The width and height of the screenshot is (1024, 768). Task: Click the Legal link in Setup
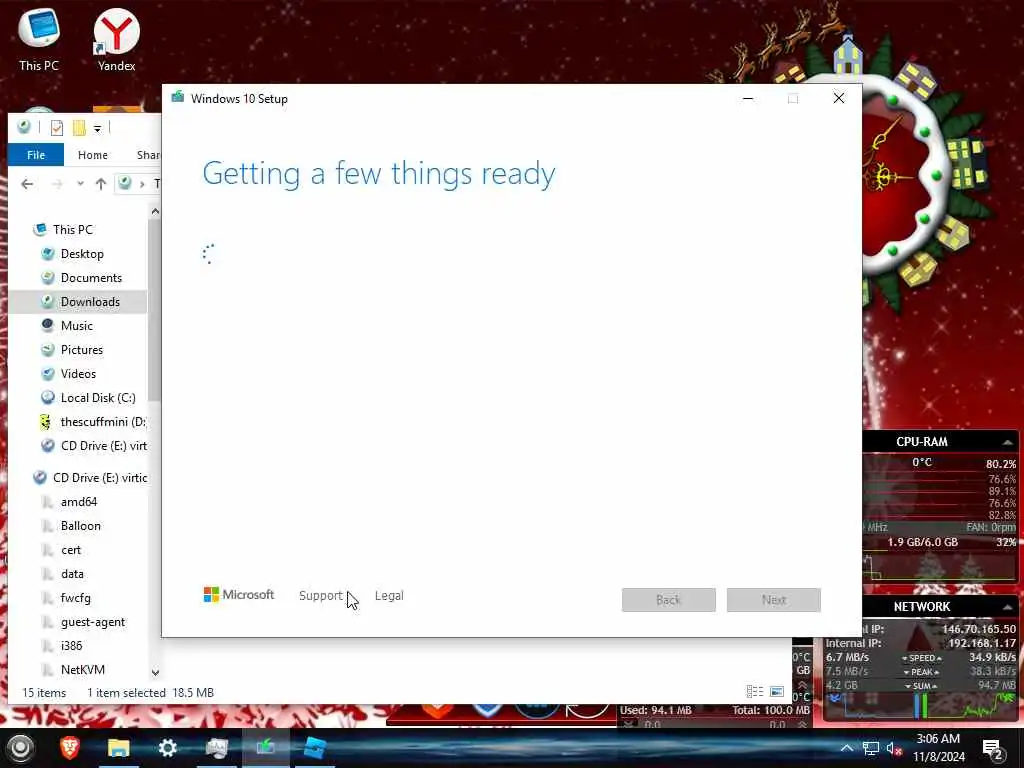(389, 596)
